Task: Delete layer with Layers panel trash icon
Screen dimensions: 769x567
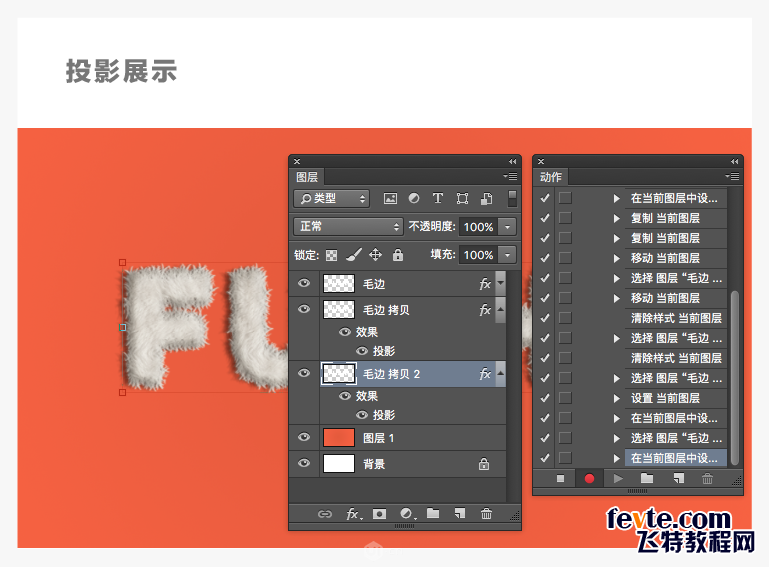Action: (487, 514)
